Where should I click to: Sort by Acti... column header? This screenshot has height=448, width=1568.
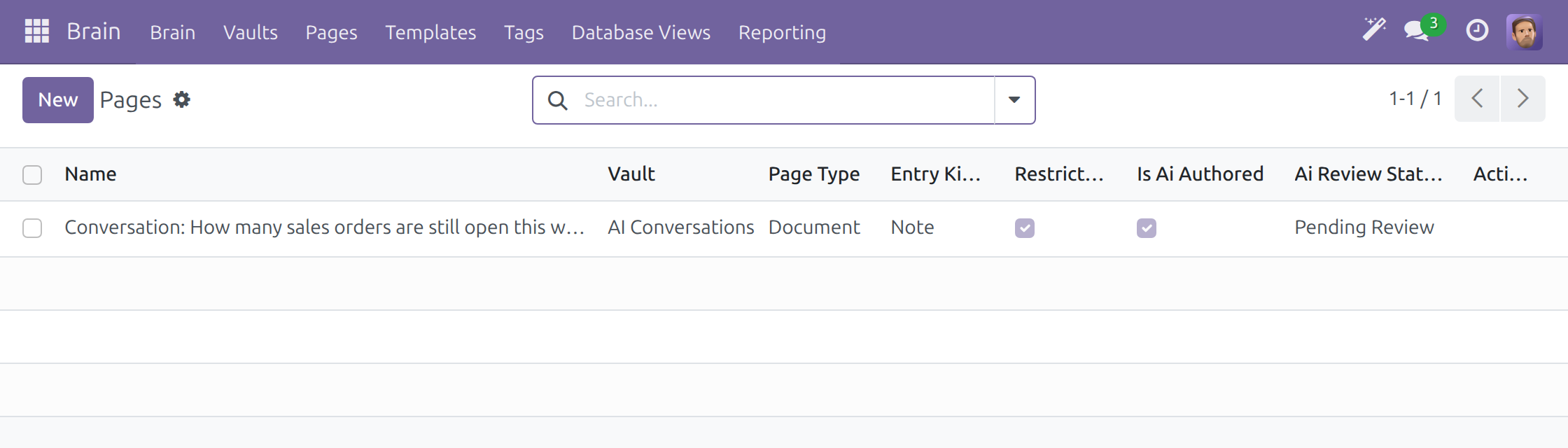(1500, 174)
